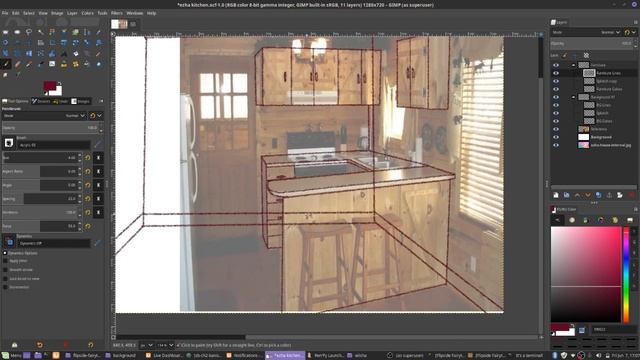Open the Layer menu

(72, 13)
